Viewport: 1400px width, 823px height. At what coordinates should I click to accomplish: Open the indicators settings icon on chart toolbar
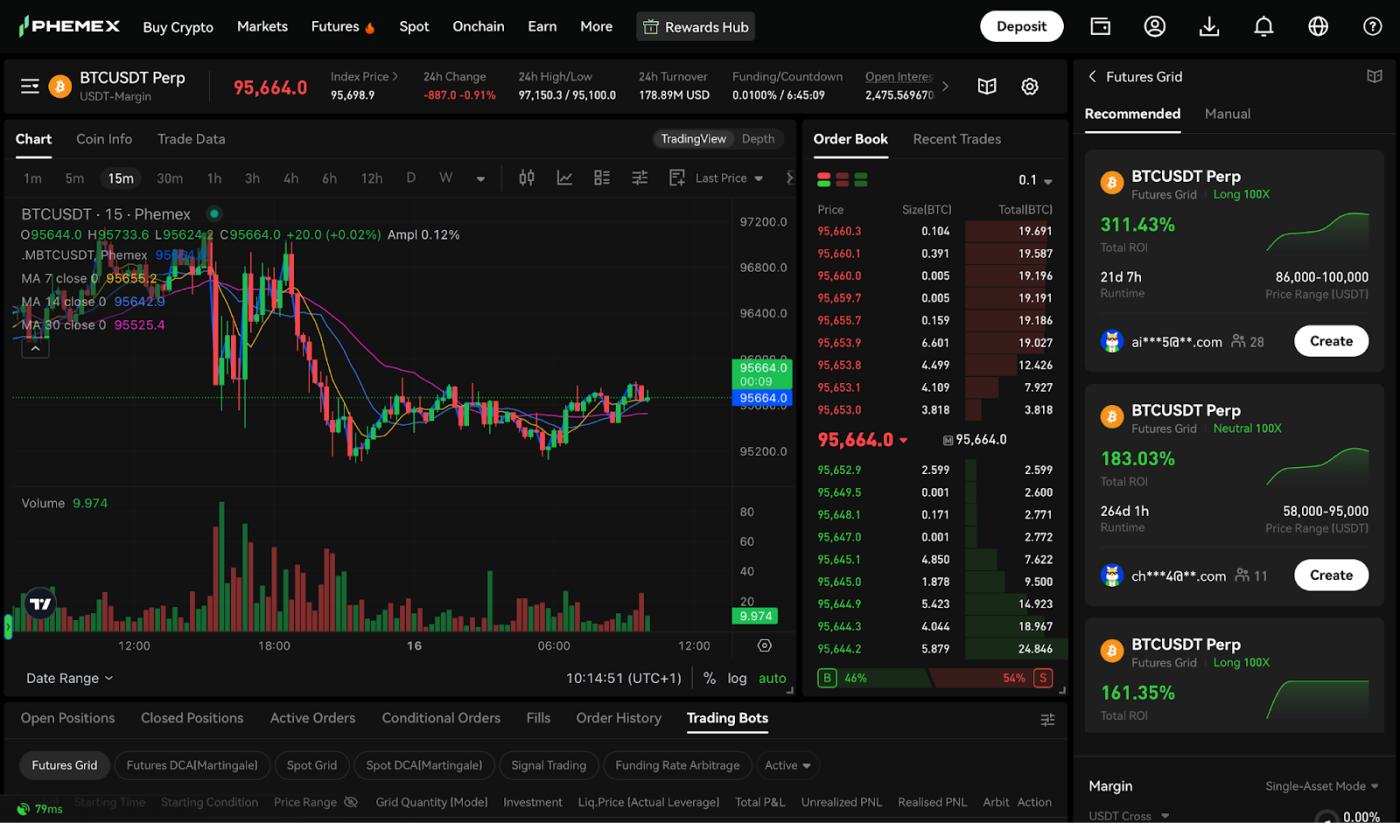(526, 177)
